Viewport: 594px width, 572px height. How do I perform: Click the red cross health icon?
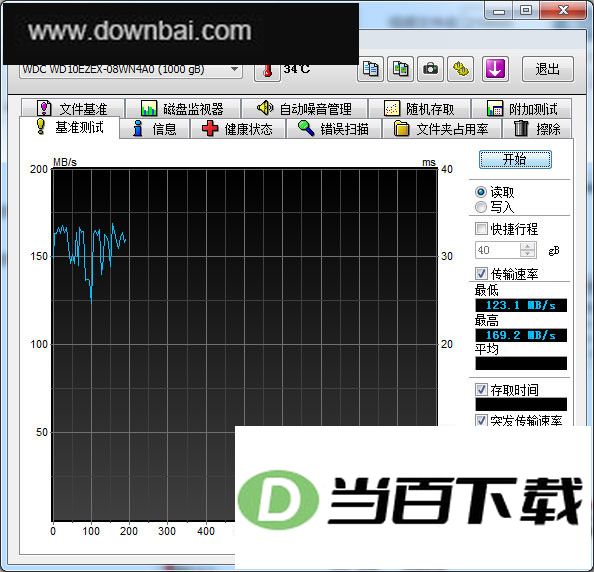pyautogui.click(x=210, y=129)
